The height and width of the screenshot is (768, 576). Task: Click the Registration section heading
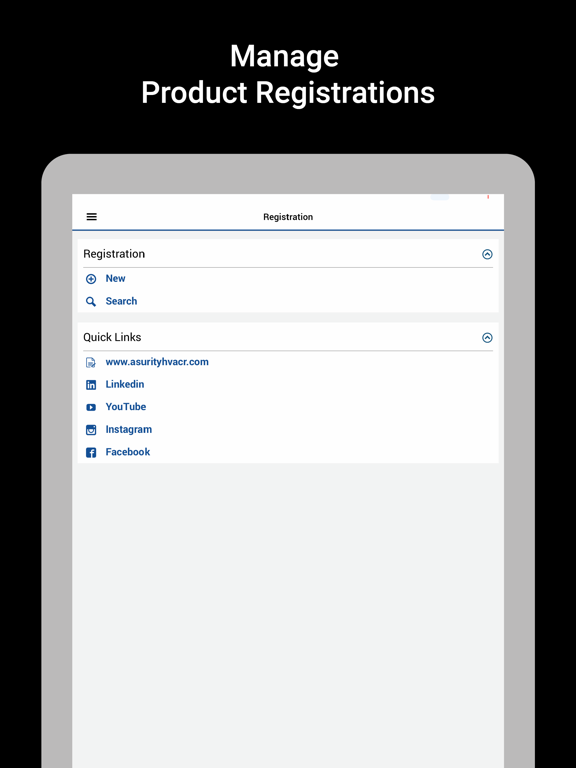pos(114,254)
